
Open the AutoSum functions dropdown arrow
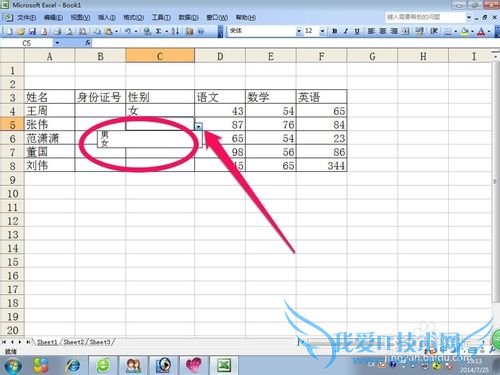point(166,31)
